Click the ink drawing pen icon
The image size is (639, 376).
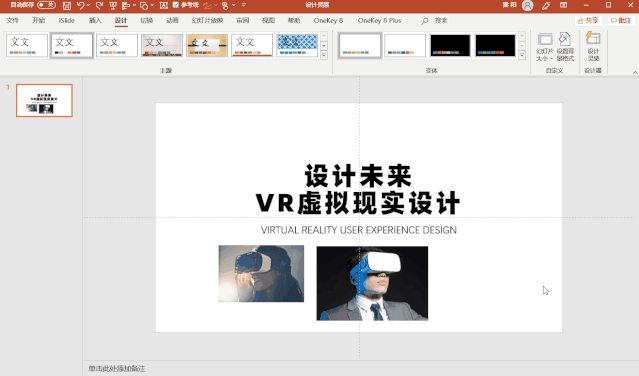click(207, 5)
